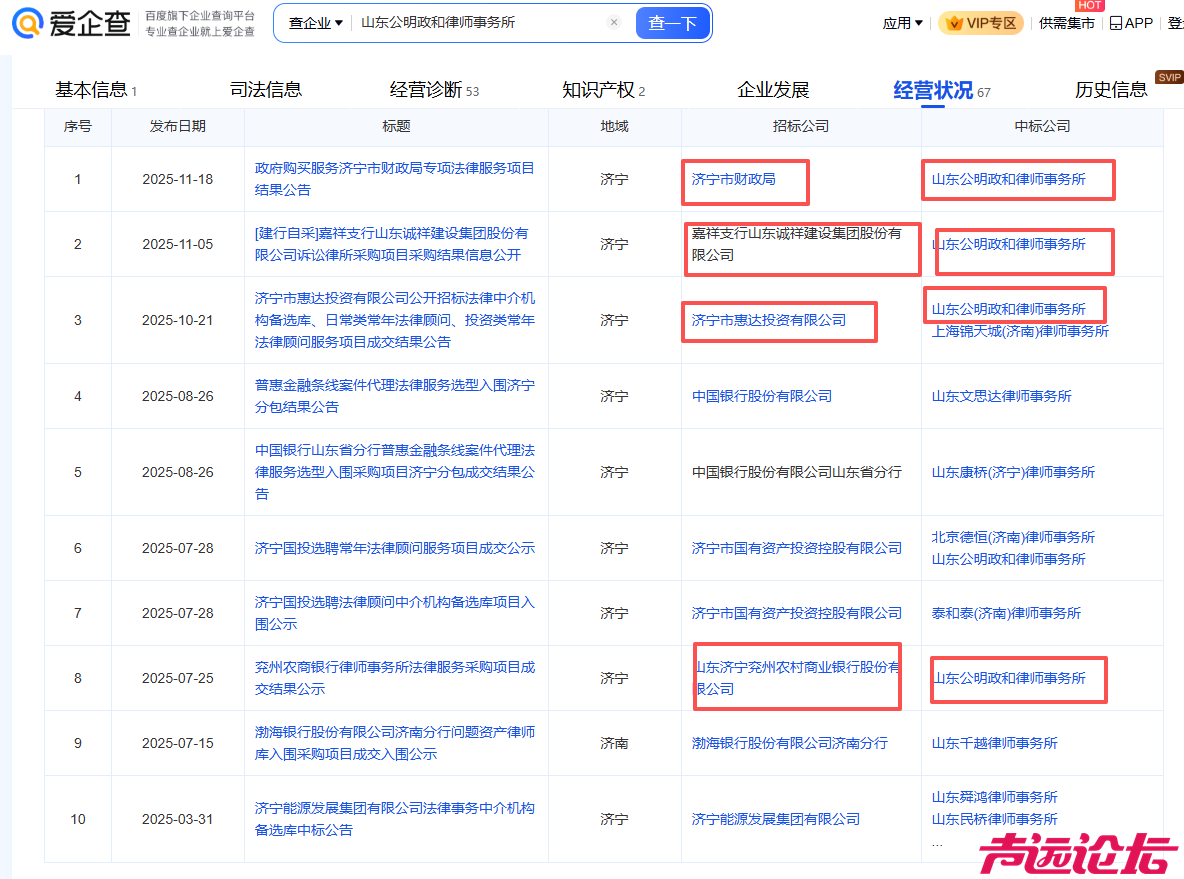Click the 爱企查 logo icon

coord(29,23)
